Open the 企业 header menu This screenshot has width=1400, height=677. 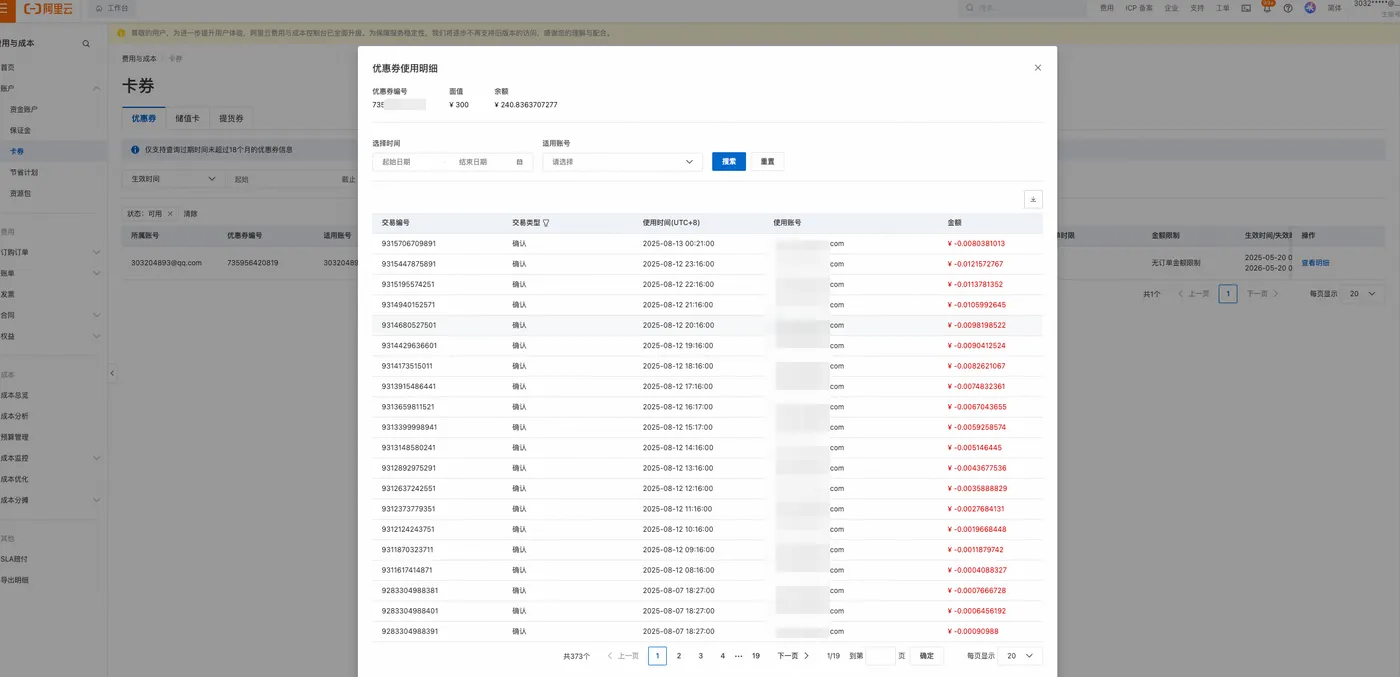click(x=1171, y=7)
